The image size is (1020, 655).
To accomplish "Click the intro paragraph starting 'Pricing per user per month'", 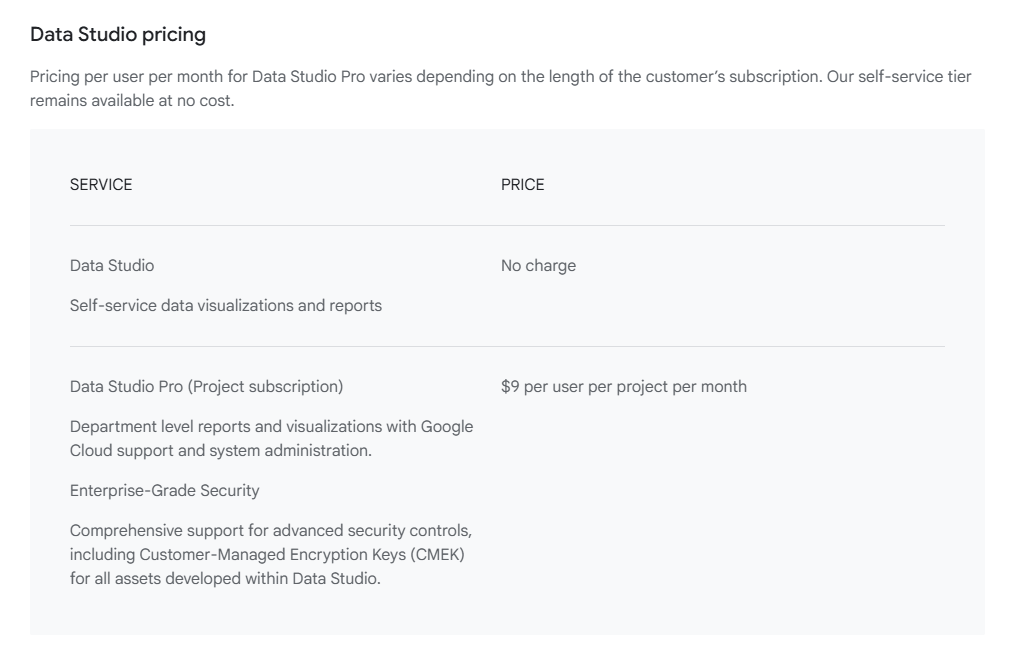I will (500, 88).
